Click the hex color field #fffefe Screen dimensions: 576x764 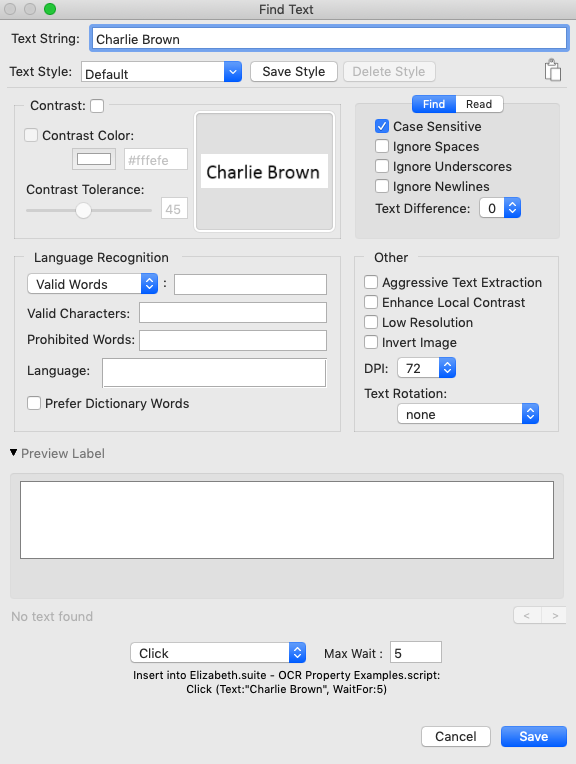click(x=155, y=159)
